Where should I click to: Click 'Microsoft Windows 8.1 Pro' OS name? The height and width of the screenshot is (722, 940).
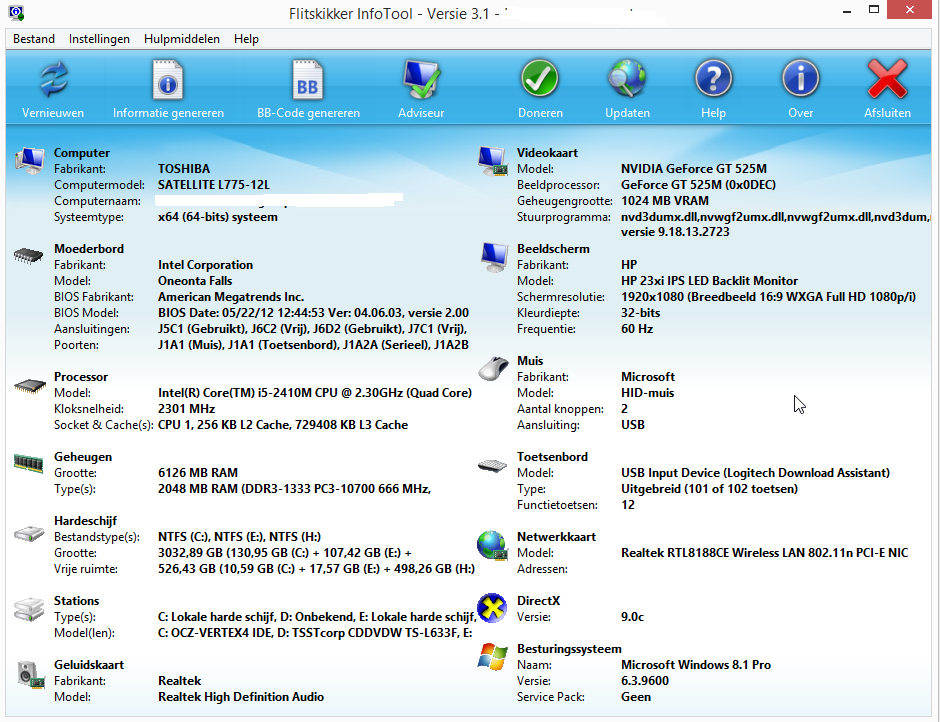[x=695, y=664]
